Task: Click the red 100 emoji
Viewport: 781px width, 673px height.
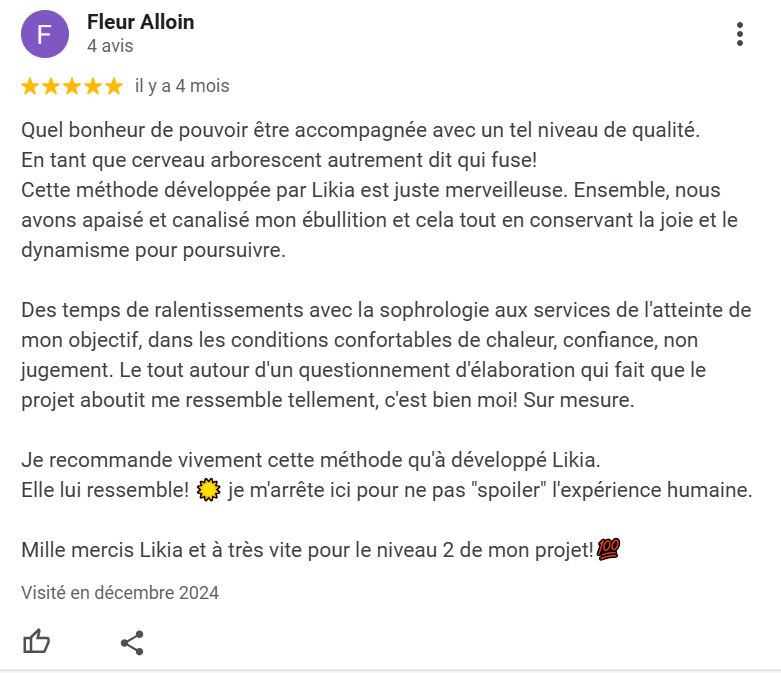Action: coord(608,549)
